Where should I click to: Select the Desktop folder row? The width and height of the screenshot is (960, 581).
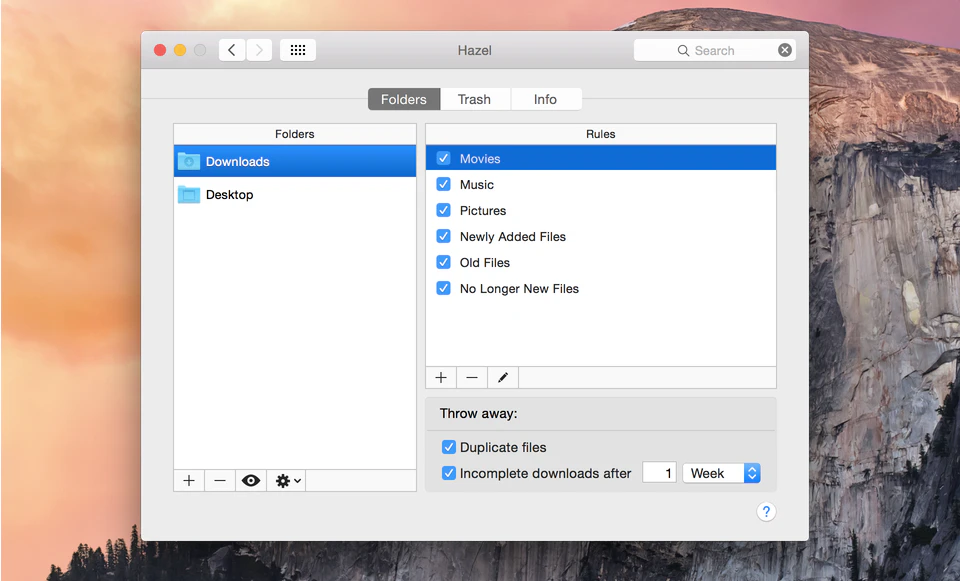coord(294,195)
